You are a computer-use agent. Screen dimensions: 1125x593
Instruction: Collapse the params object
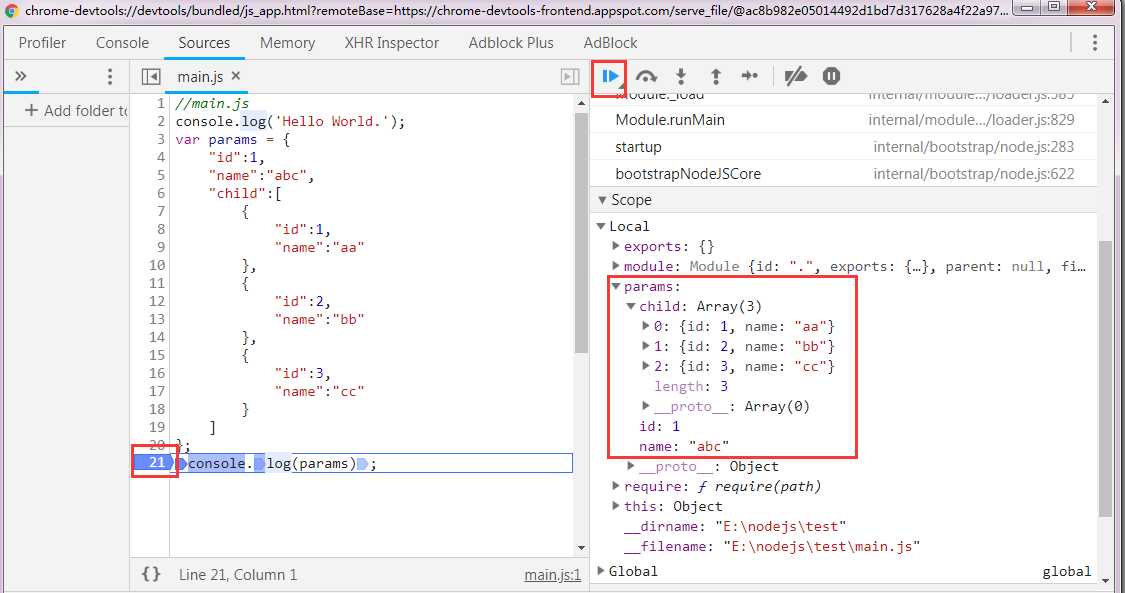tap(616, 286)
